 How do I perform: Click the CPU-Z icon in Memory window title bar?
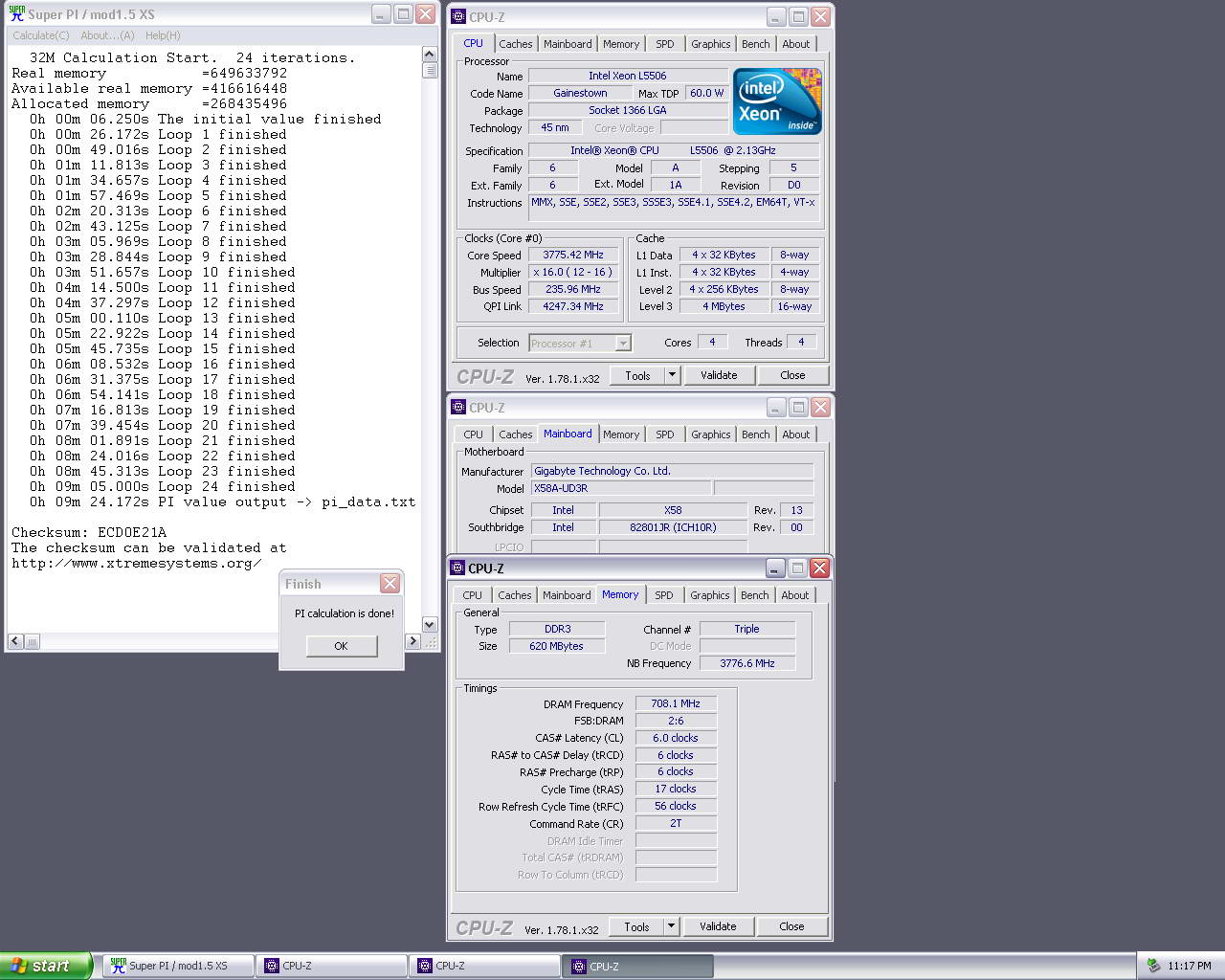pyautogui.click(x=457, y=568)
